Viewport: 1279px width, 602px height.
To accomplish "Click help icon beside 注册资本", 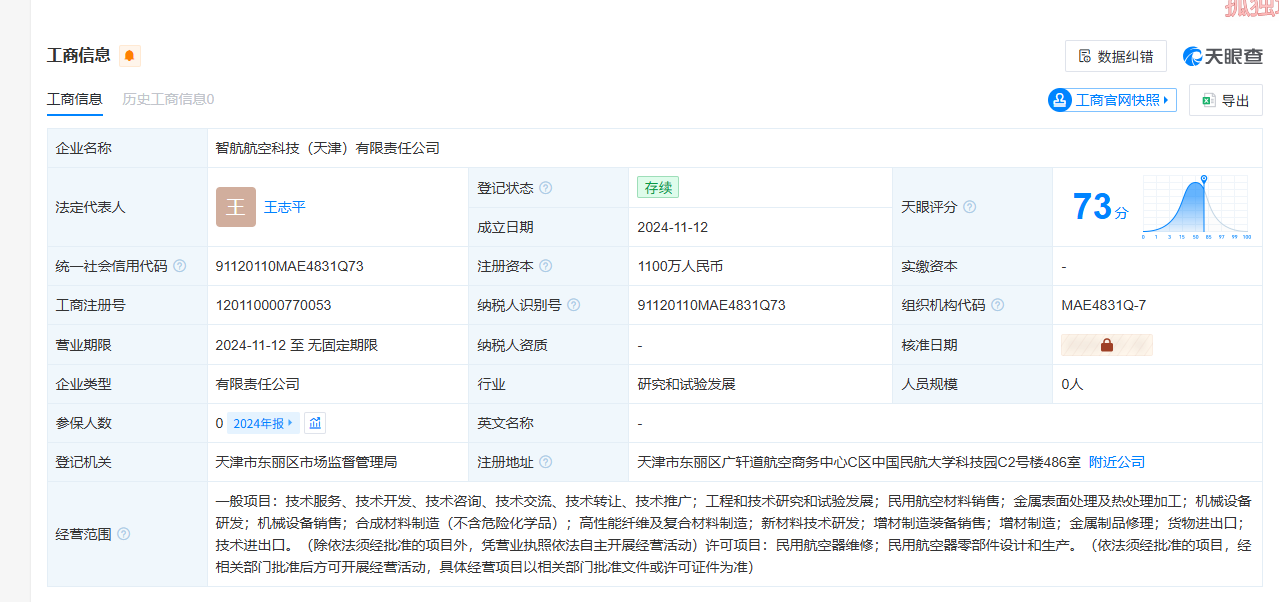I will tap(546, 266).
